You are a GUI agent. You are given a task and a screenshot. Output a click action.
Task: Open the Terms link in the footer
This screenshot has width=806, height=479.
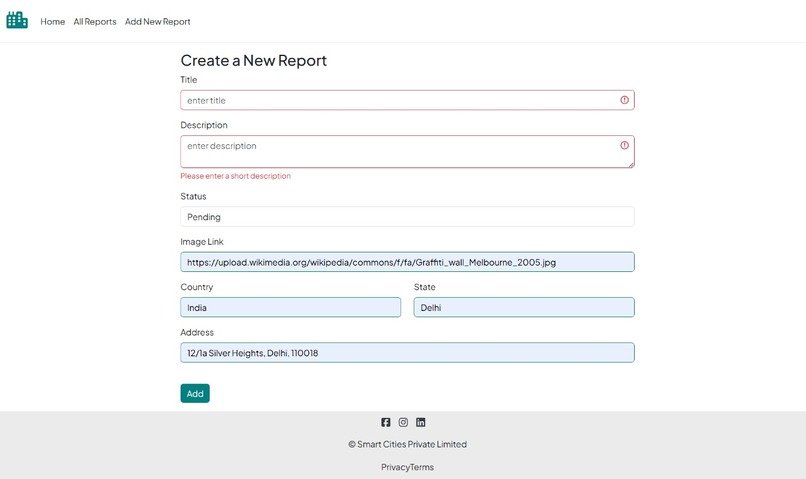click(422, 467)
